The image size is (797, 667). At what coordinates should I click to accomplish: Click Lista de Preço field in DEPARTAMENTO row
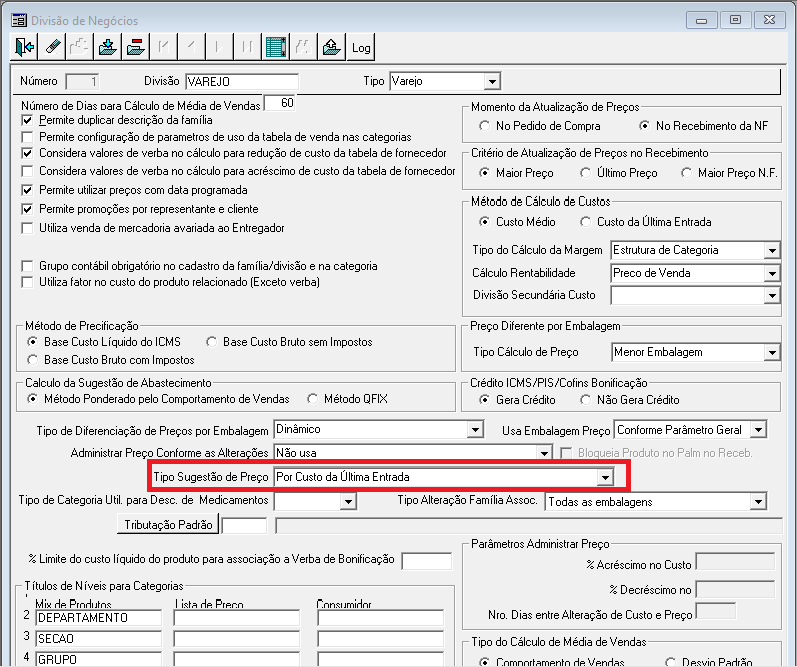236,618
